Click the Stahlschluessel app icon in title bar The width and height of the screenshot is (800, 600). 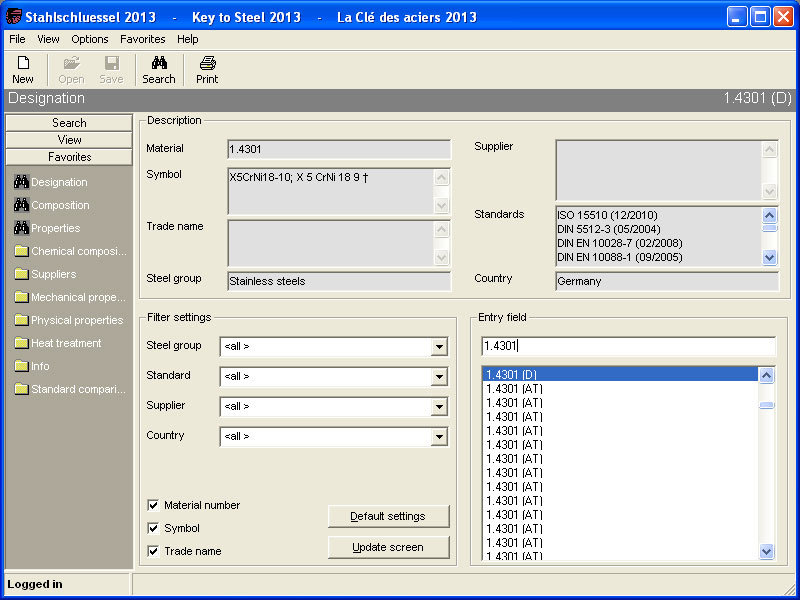(x=14, y=16)
